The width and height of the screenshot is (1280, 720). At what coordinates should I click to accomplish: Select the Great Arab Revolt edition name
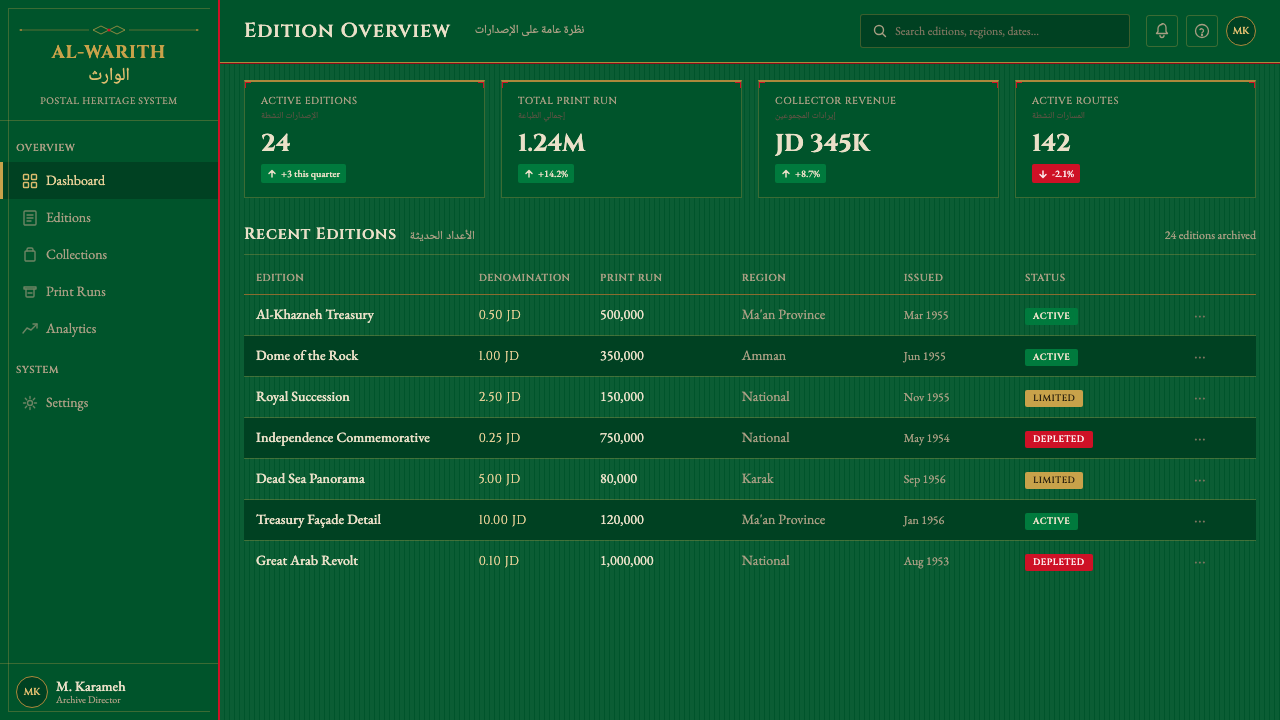click(x=307, y=561)
